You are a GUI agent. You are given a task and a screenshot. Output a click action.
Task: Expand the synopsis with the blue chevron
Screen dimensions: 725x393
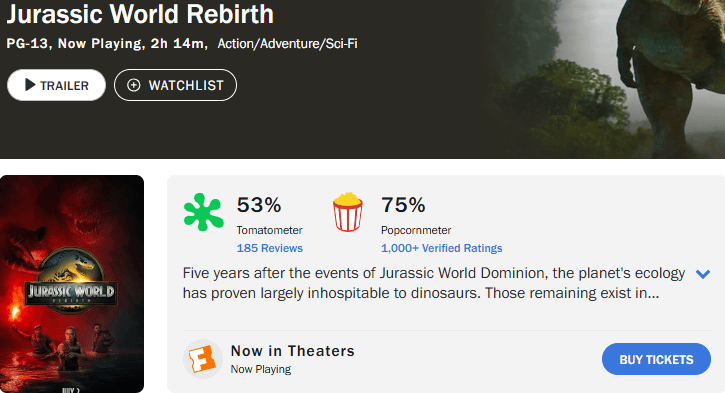click(x=703, y=274)
